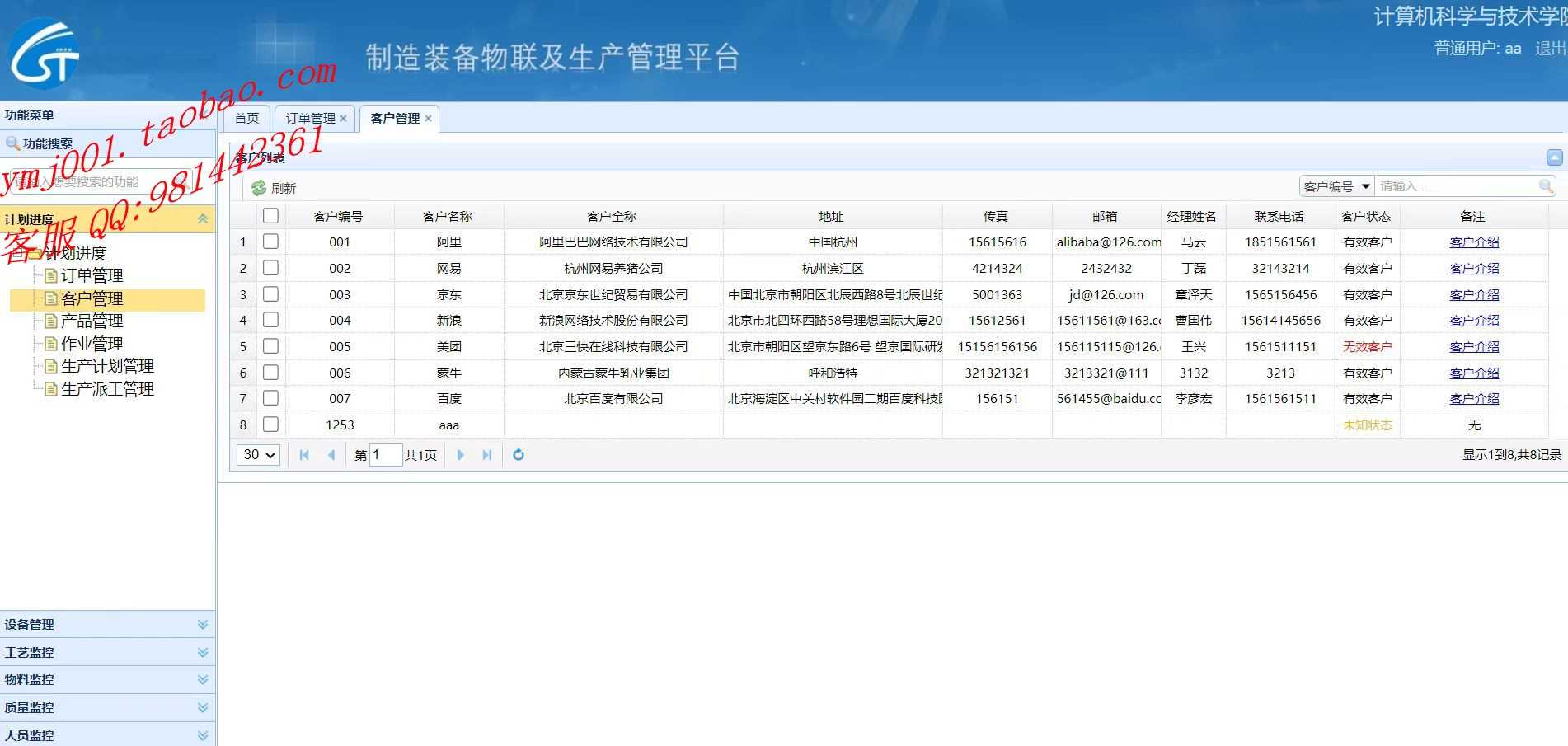Select the 客户管理 tab
Image resolution: width=1568 pixels, height=746 pixels.
pyautogui.click(x=395, y=119)
